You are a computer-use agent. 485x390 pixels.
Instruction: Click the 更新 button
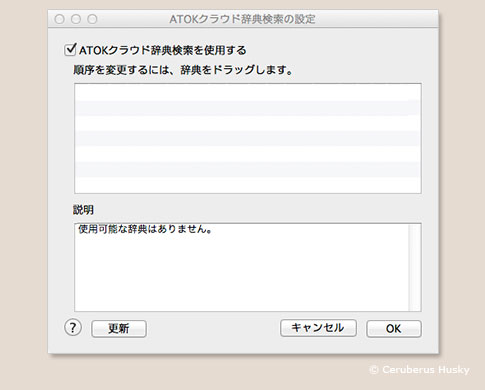[119, 329]
